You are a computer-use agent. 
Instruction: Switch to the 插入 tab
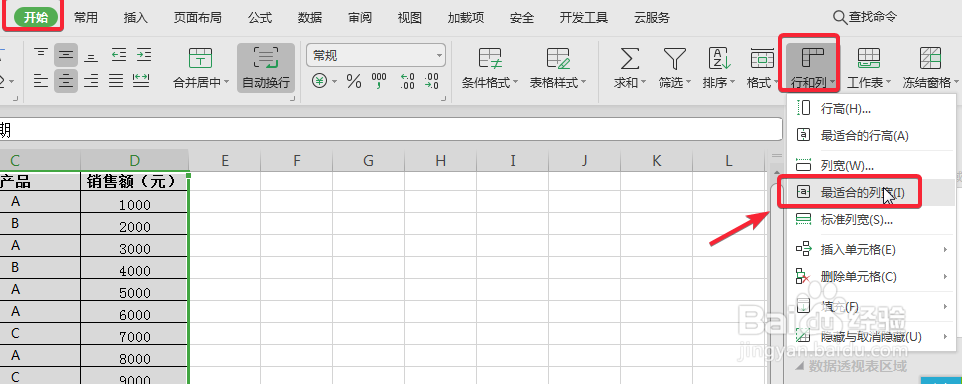[x=136, y=18]
